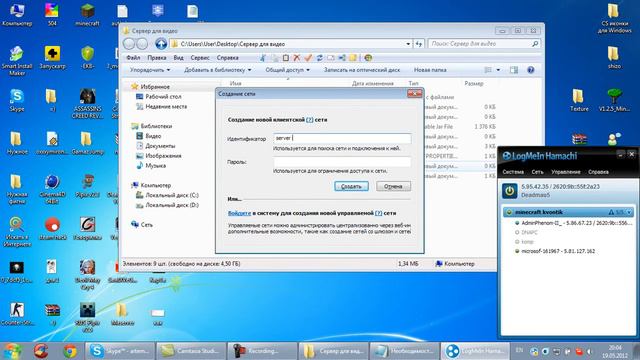Select Локальный диск (D:) in navigation pane

tap(167, 205)
